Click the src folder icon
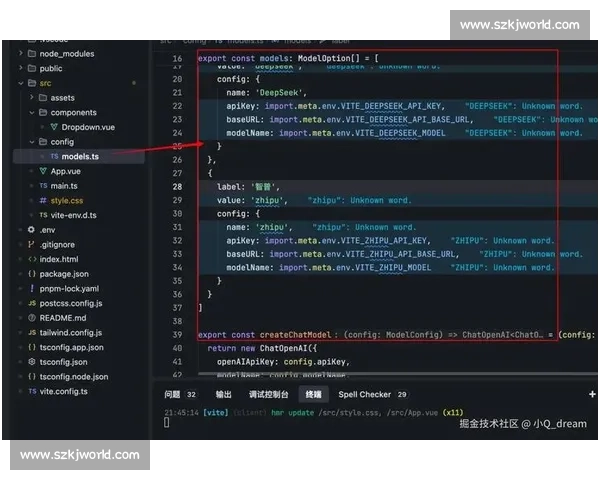 [32, 83]
